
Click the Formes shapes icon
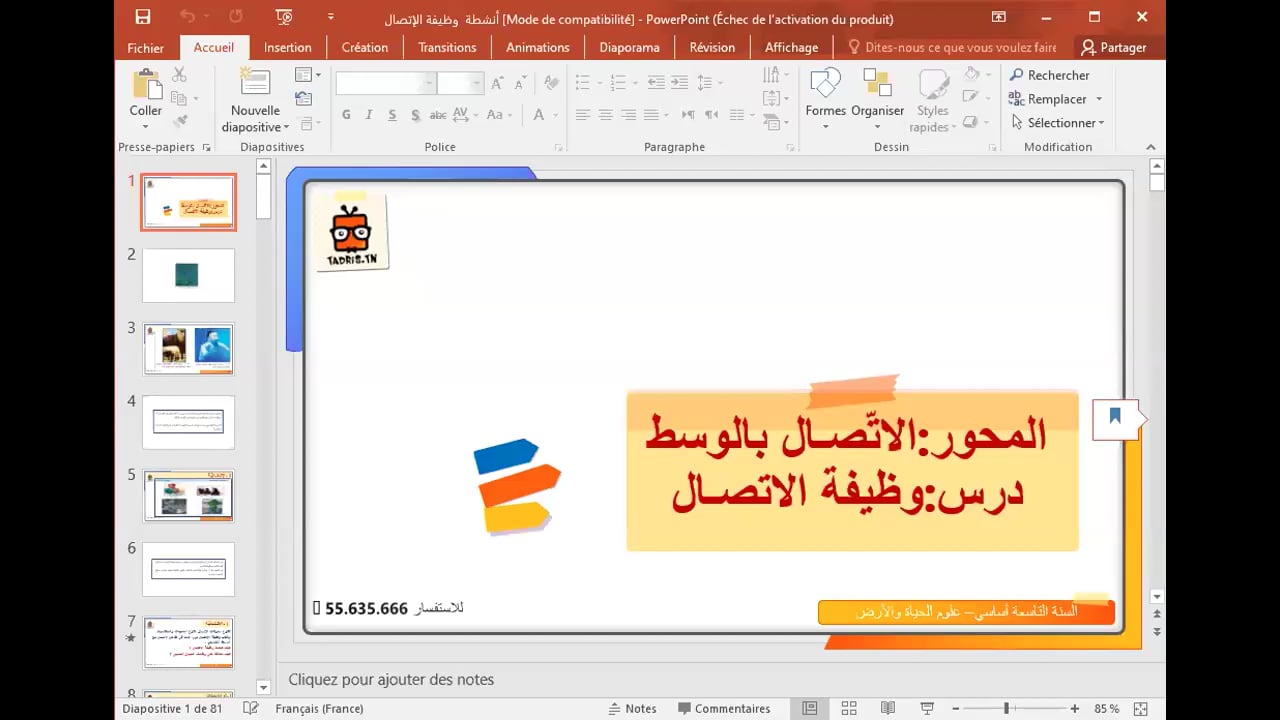click(825, 84)
